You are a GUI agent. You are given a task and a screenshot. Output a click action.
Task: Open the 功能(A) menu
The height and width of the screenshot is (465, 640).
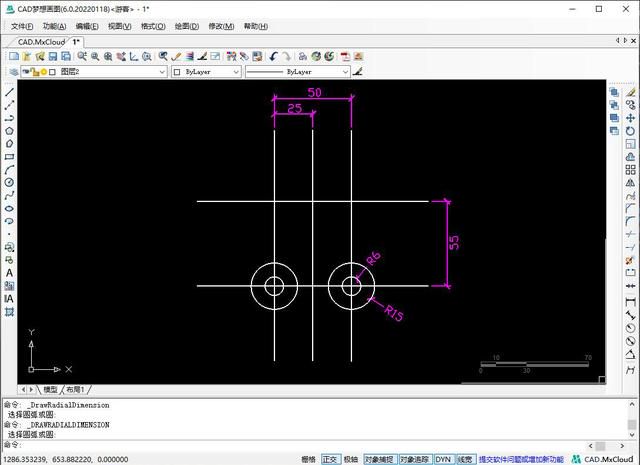tap(55, 27)
